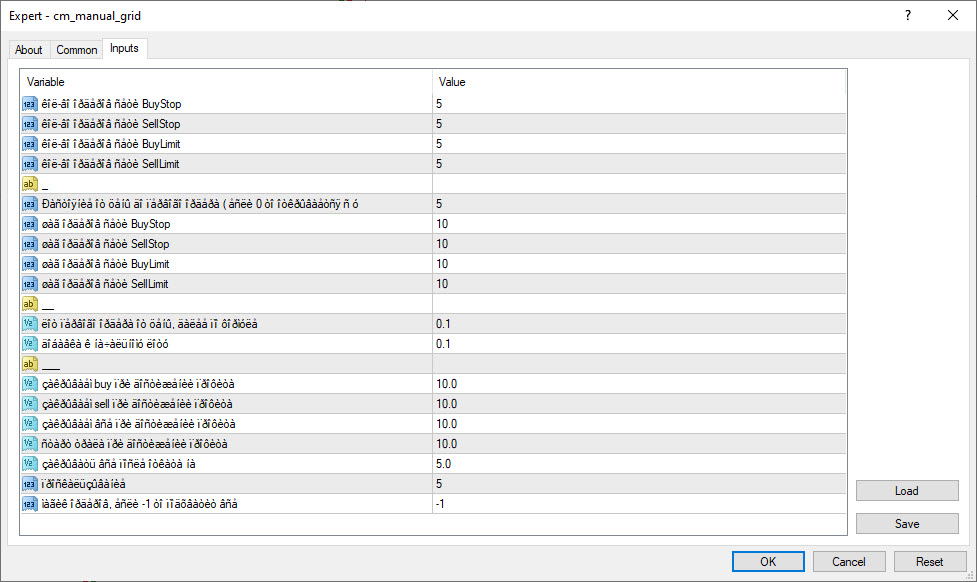Screen dimensions: 977x582
Task: Click the Variable column header
Action: pyautogui.click(x=226, y=82)
